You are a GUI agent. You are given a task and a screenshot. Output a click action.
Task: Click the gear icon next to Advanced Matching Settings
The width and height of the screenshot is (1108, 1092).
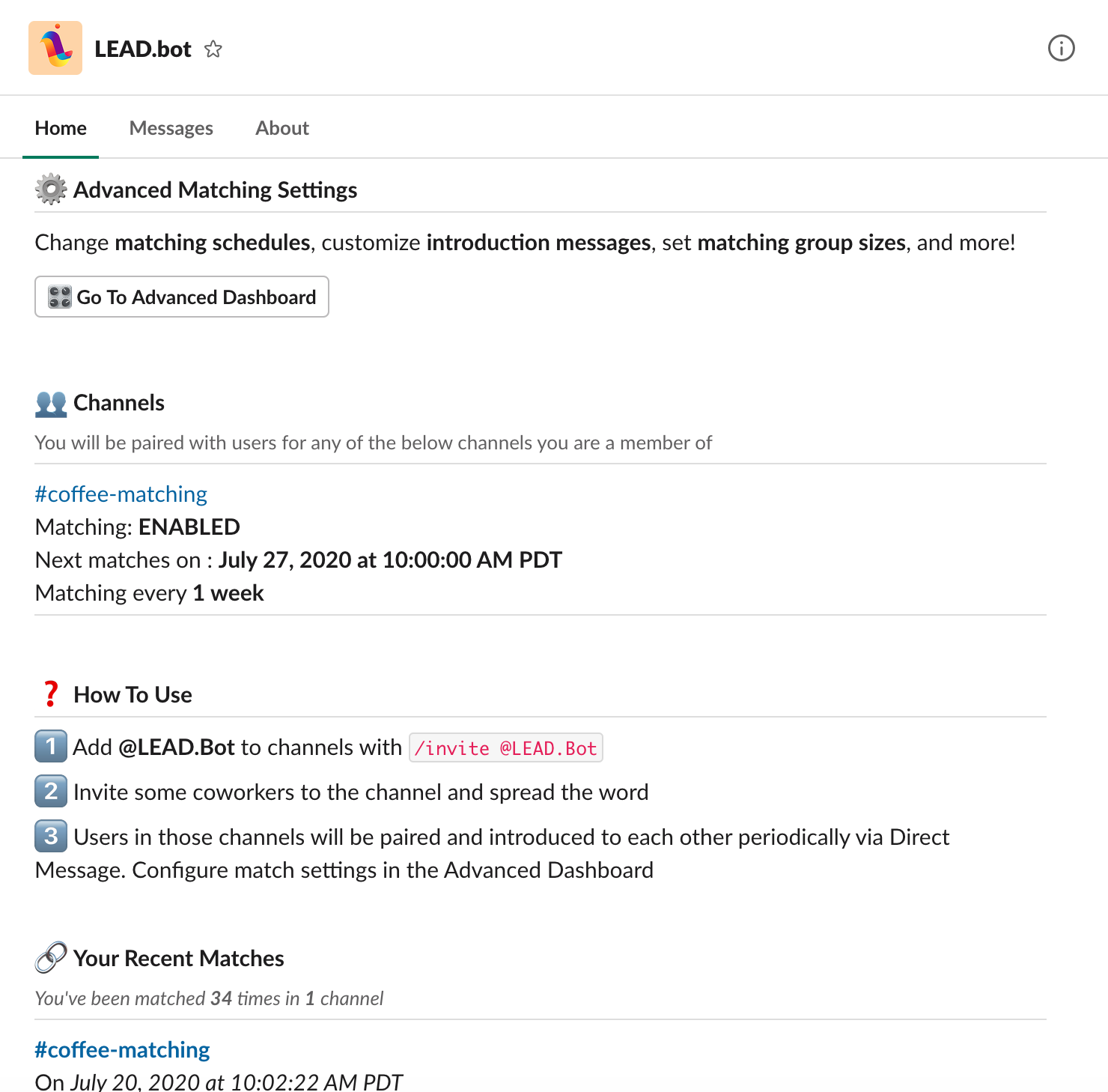click(x=49, y=189)
